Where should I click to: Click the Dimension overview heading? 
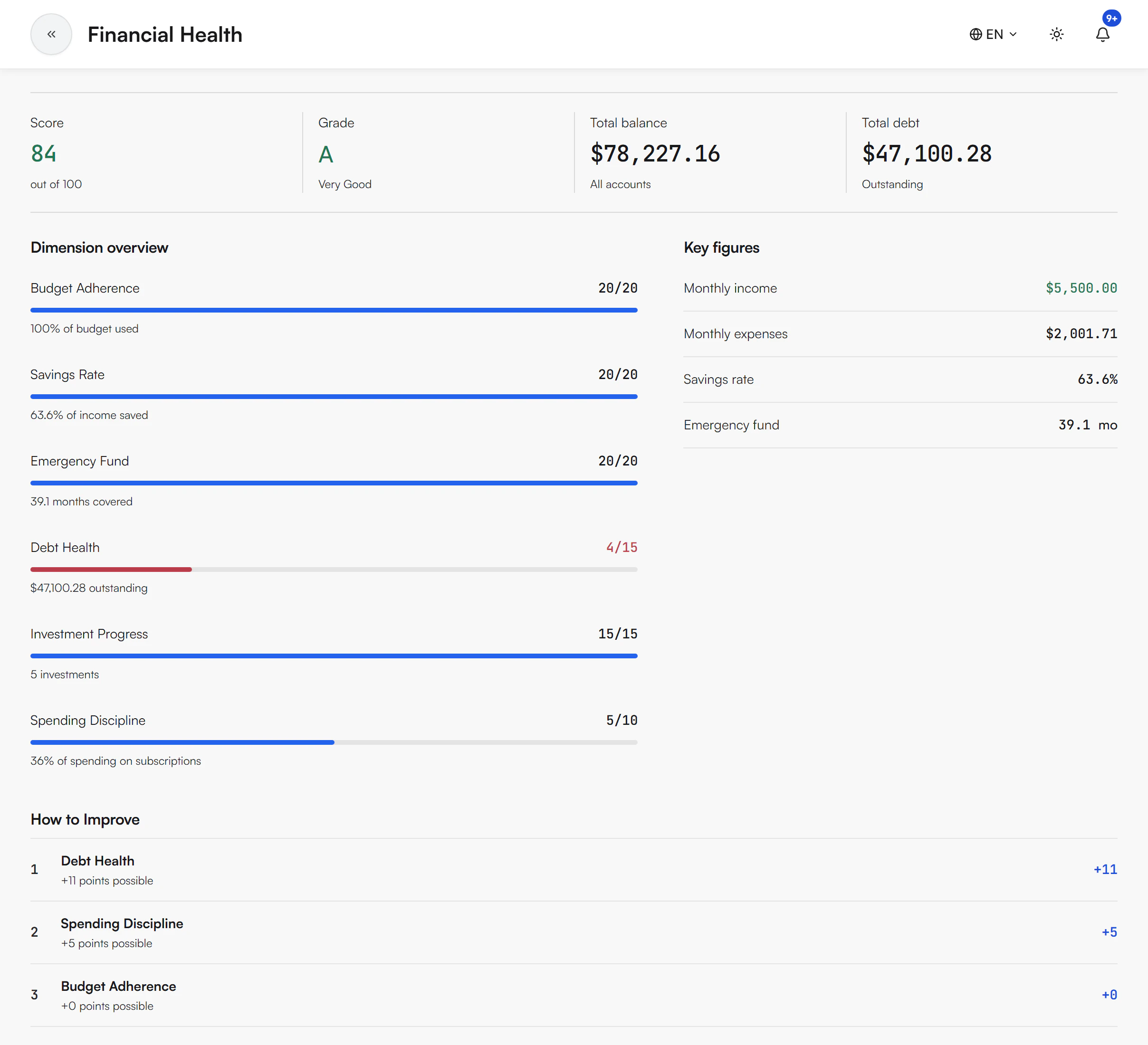(100, 247)
